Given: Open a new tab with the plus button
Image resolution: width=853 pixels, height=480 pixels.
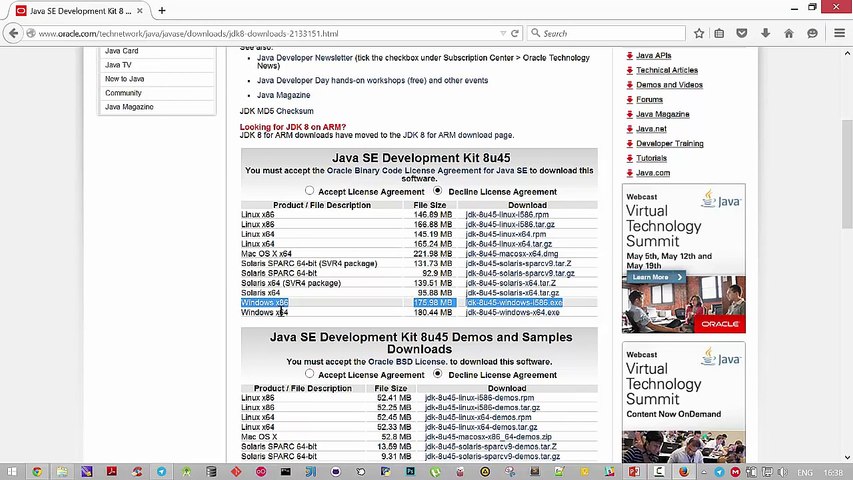Looking at the screenshot, I should click(162, 10).
